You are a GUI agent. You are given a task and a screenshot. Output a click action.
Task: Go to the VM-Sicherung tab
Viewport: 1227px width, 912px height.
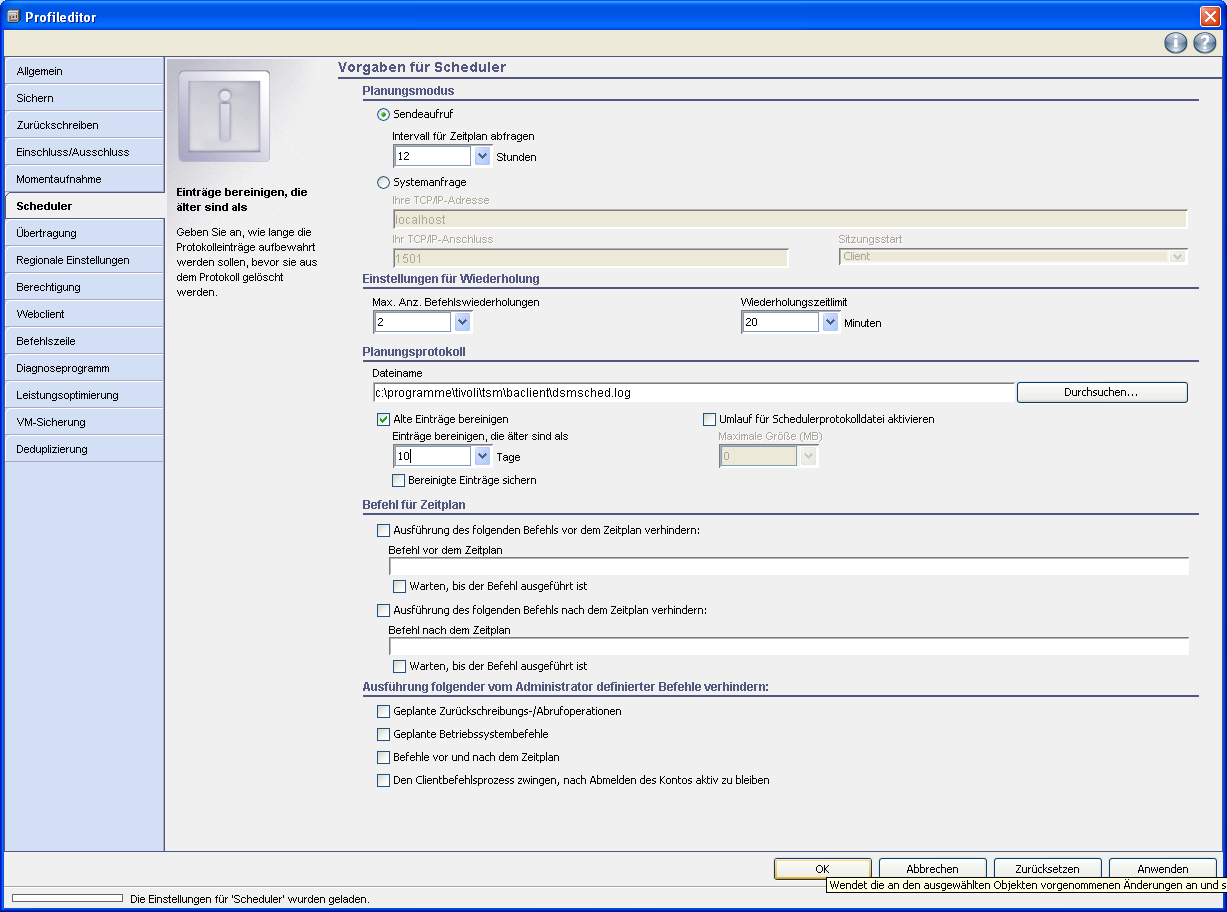(84, 422)
